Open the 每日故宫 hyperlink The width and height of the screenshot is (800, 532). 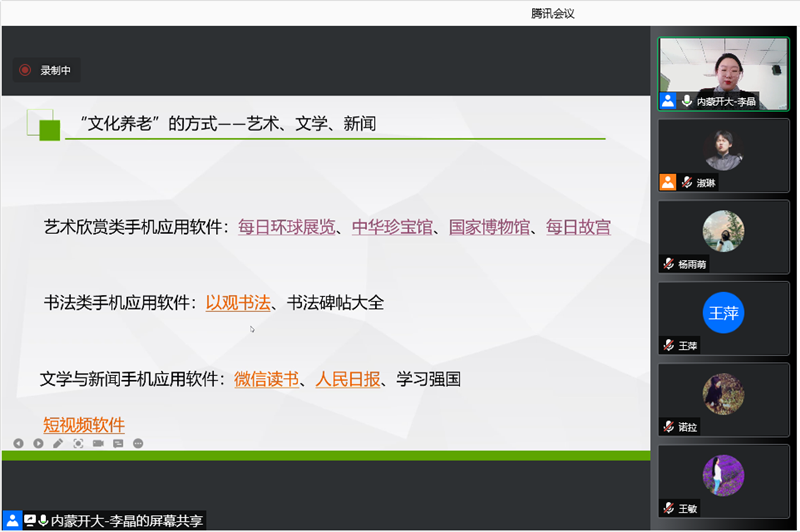[579, 227]
